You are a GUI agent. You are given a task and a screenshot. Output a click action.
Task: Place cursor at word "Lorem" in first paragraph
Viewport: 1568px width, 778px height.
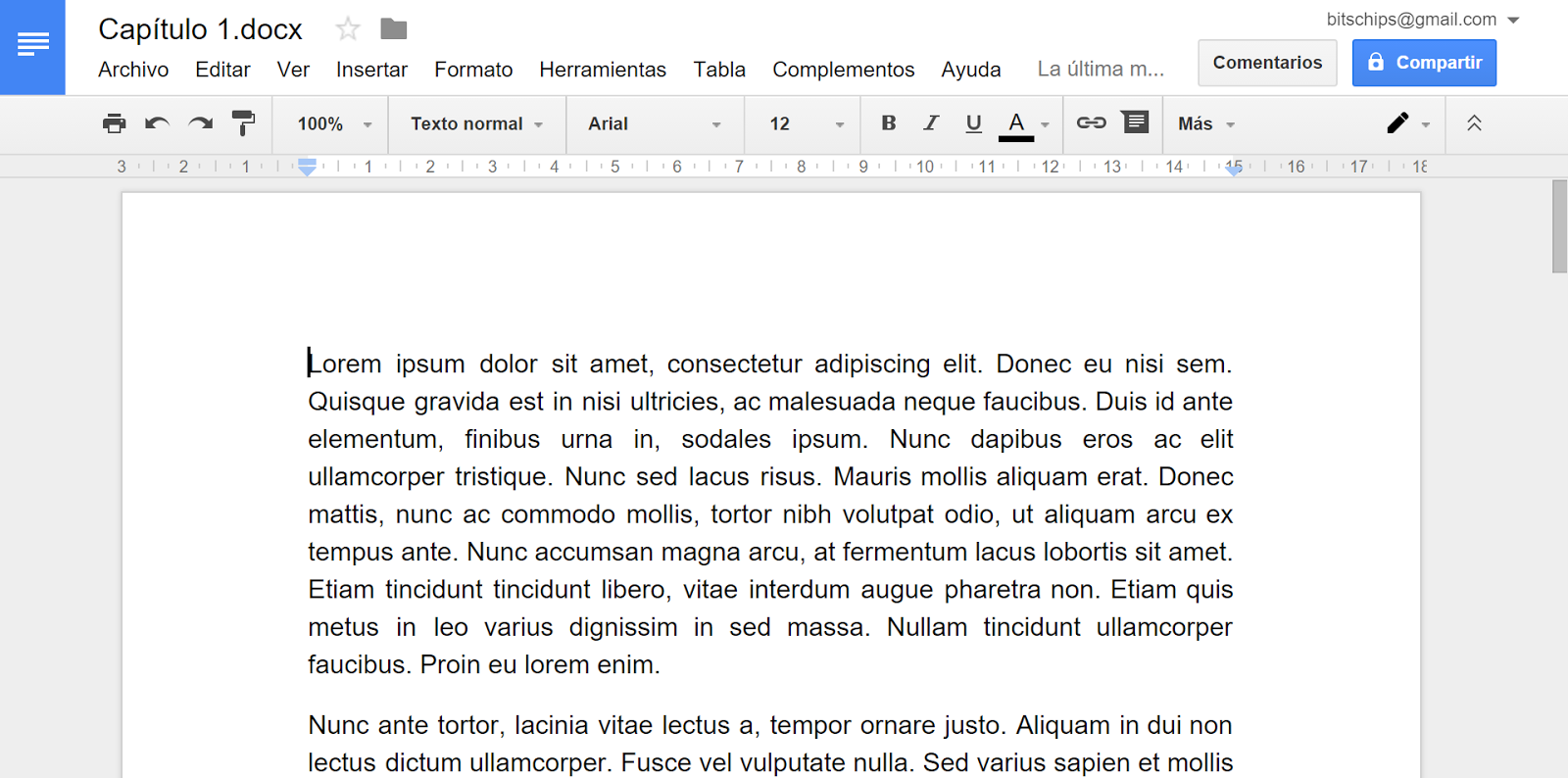pyautogui.click(x=345, y=364)
